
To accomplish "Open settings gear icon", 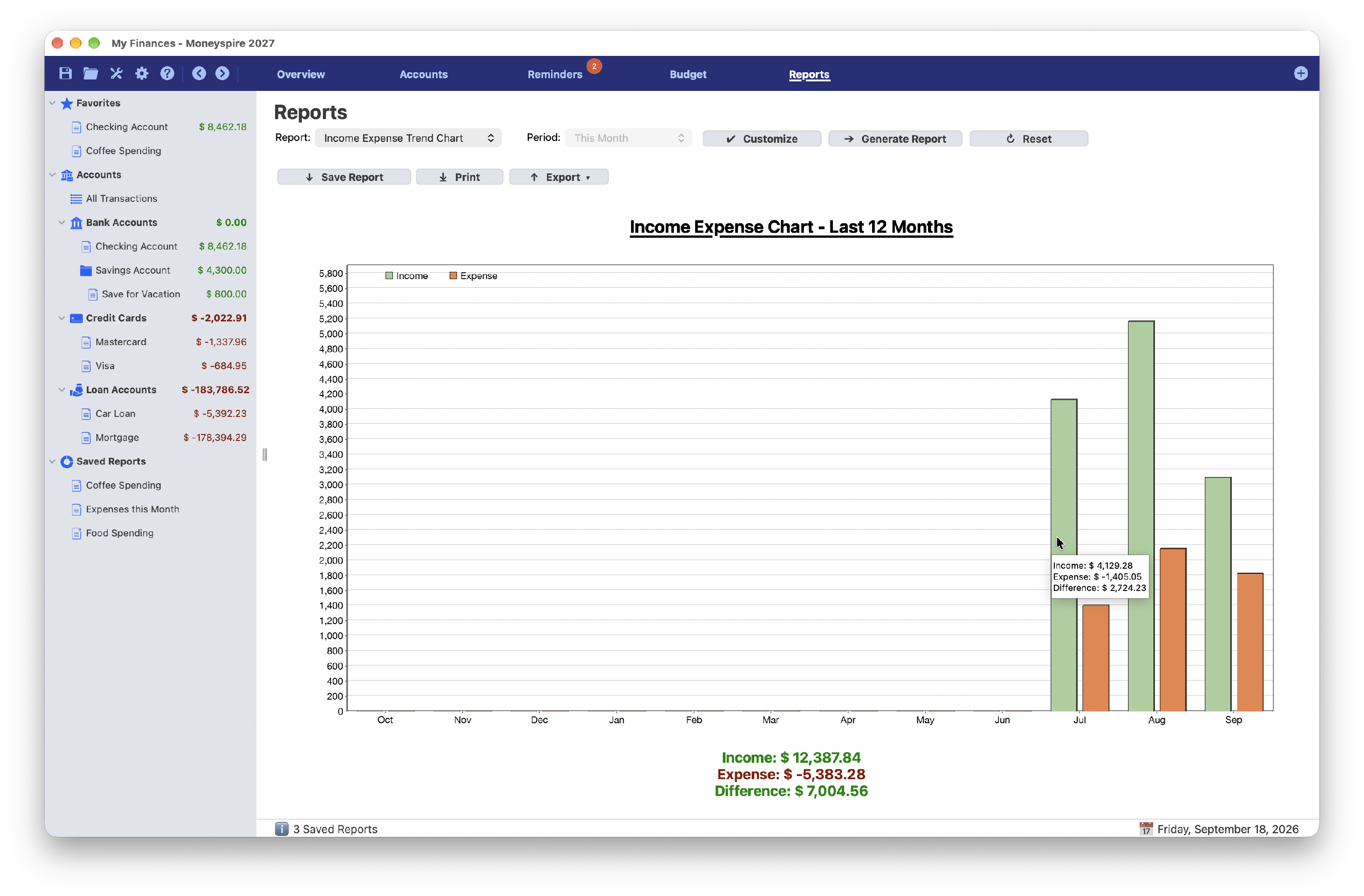I will [141, 73].
